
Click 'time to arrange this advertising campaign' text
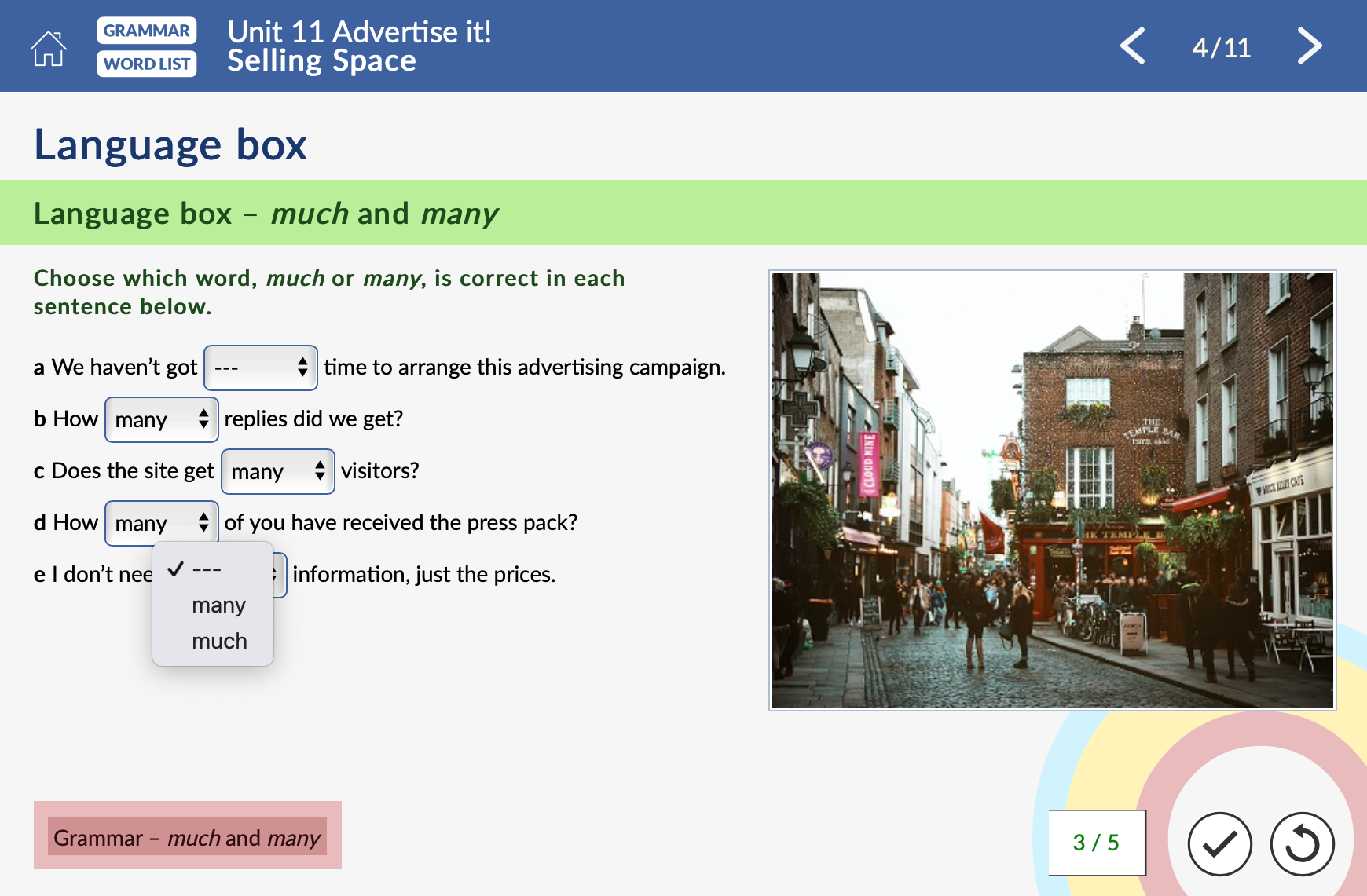(x=524, y=368)
